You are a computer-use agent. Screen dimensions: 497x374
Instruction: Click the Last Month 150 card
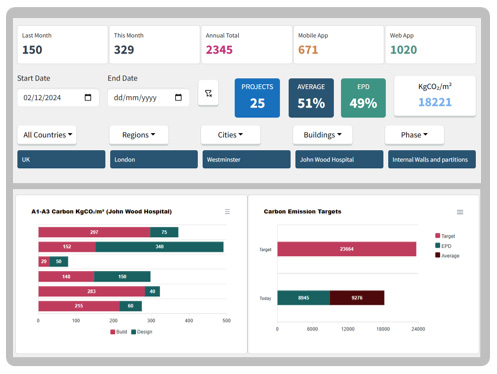tap(63, 45)
